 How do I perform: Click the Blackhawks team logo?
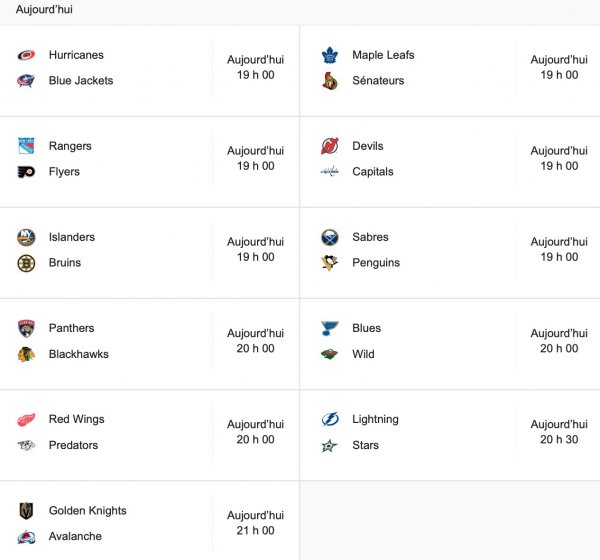click(26, 354)
